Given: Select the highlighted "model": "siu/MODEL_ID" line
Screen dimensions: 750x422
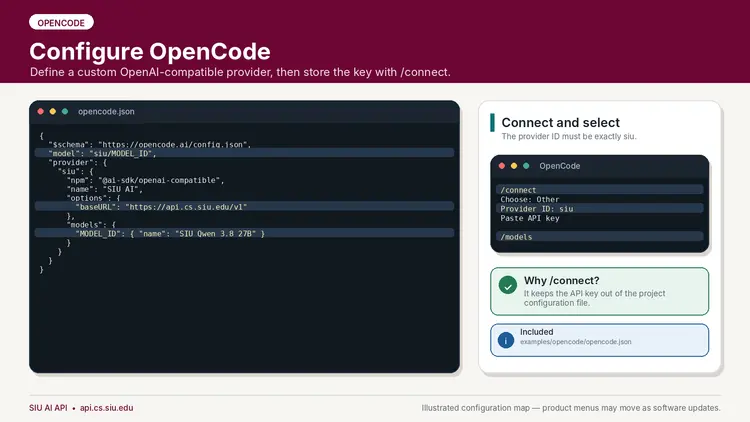Looking at the screenshot, I should tap(244, 153).
